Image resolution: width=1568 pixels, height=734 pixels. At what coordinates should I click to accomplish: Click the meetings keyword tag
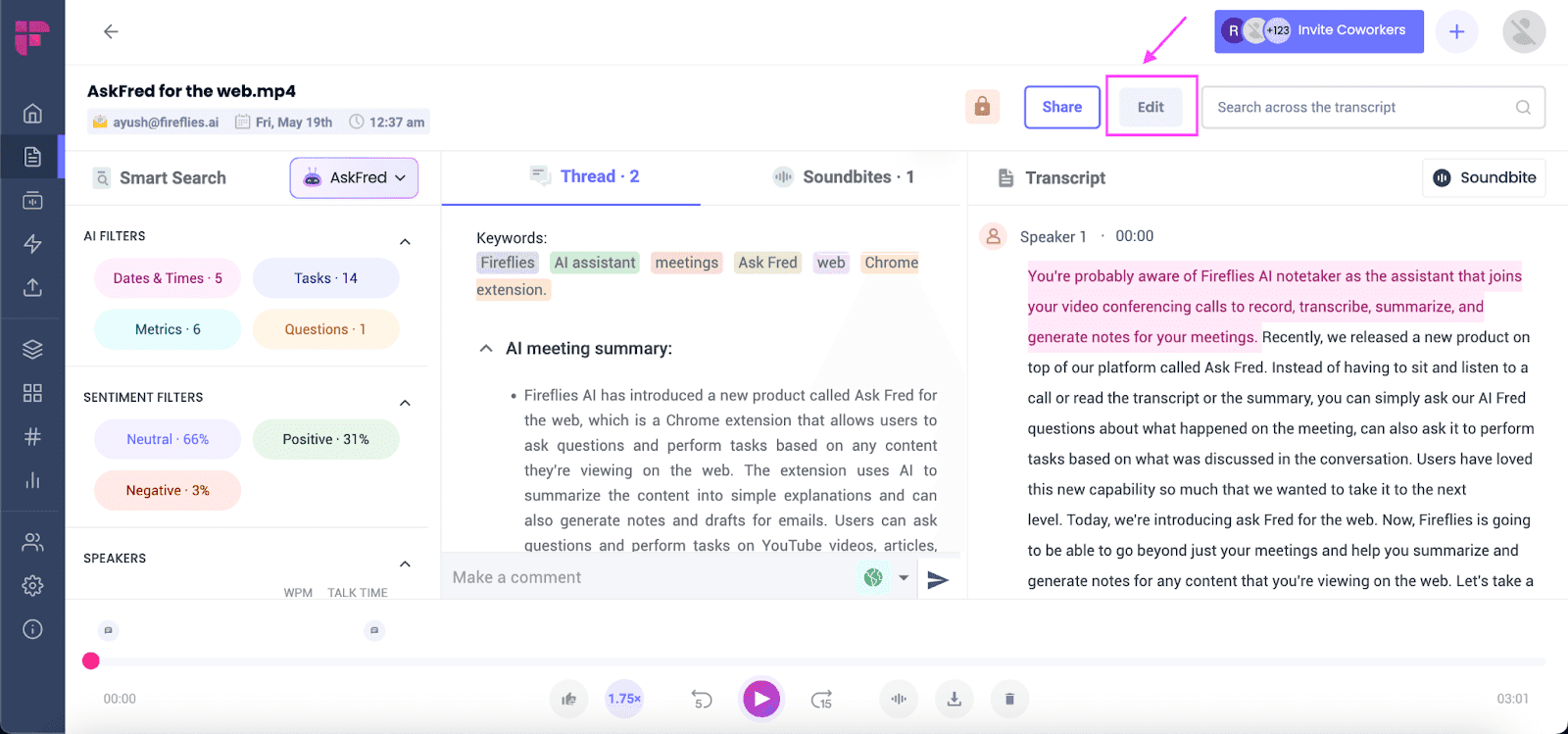point(686,263)
